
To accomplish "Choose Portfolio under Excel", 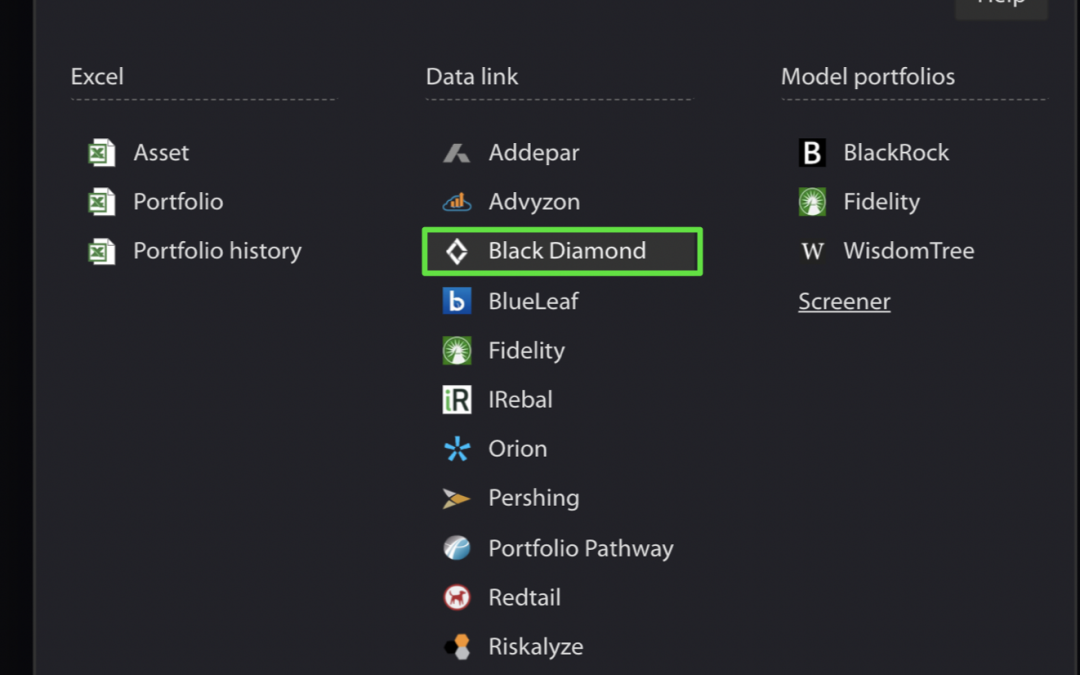I will pos(178,202).
